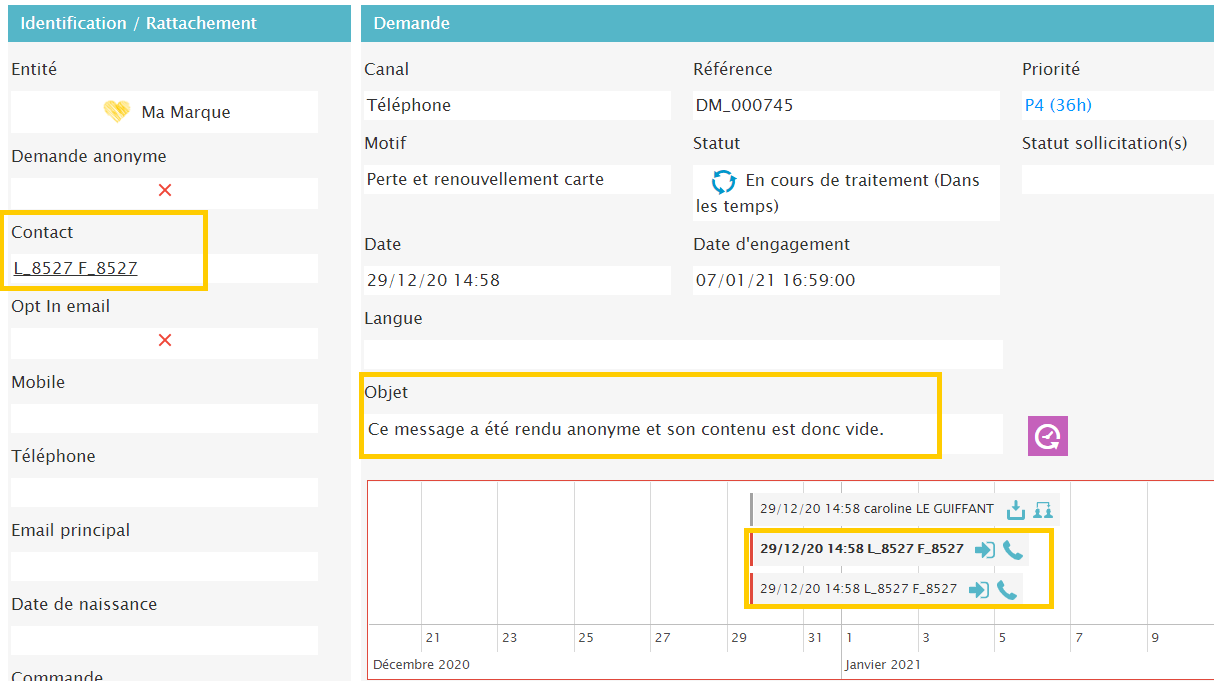Image resolution: width=1214 pixels, height=681 pixels.
Task: Click the purple clock history icon
Action: [x=1048, y=436]
